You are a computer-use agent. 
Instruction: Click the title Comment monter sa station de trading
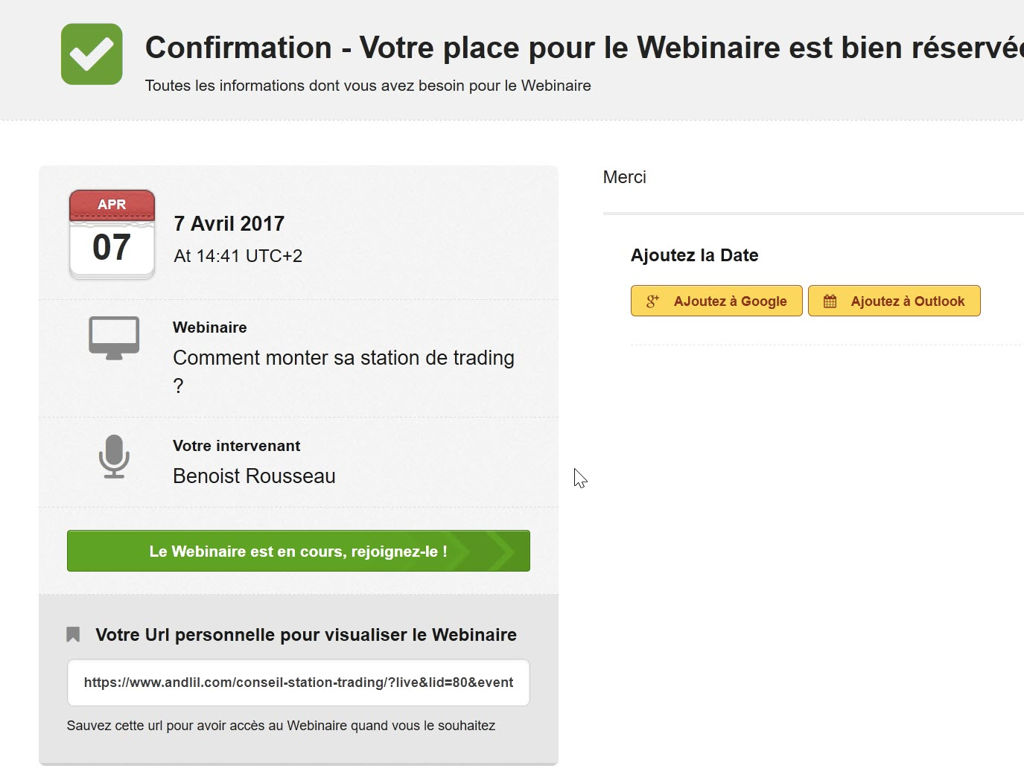click(343, 358)
